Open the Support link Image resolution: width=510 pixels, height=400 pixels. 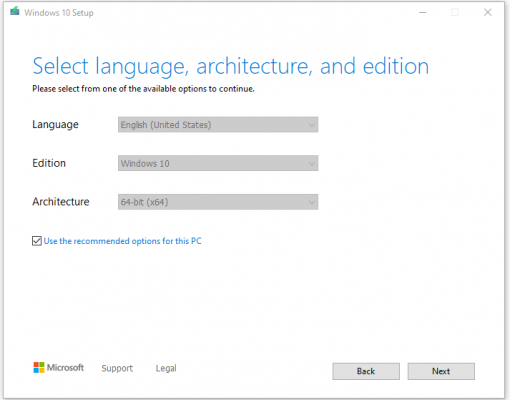117,368
